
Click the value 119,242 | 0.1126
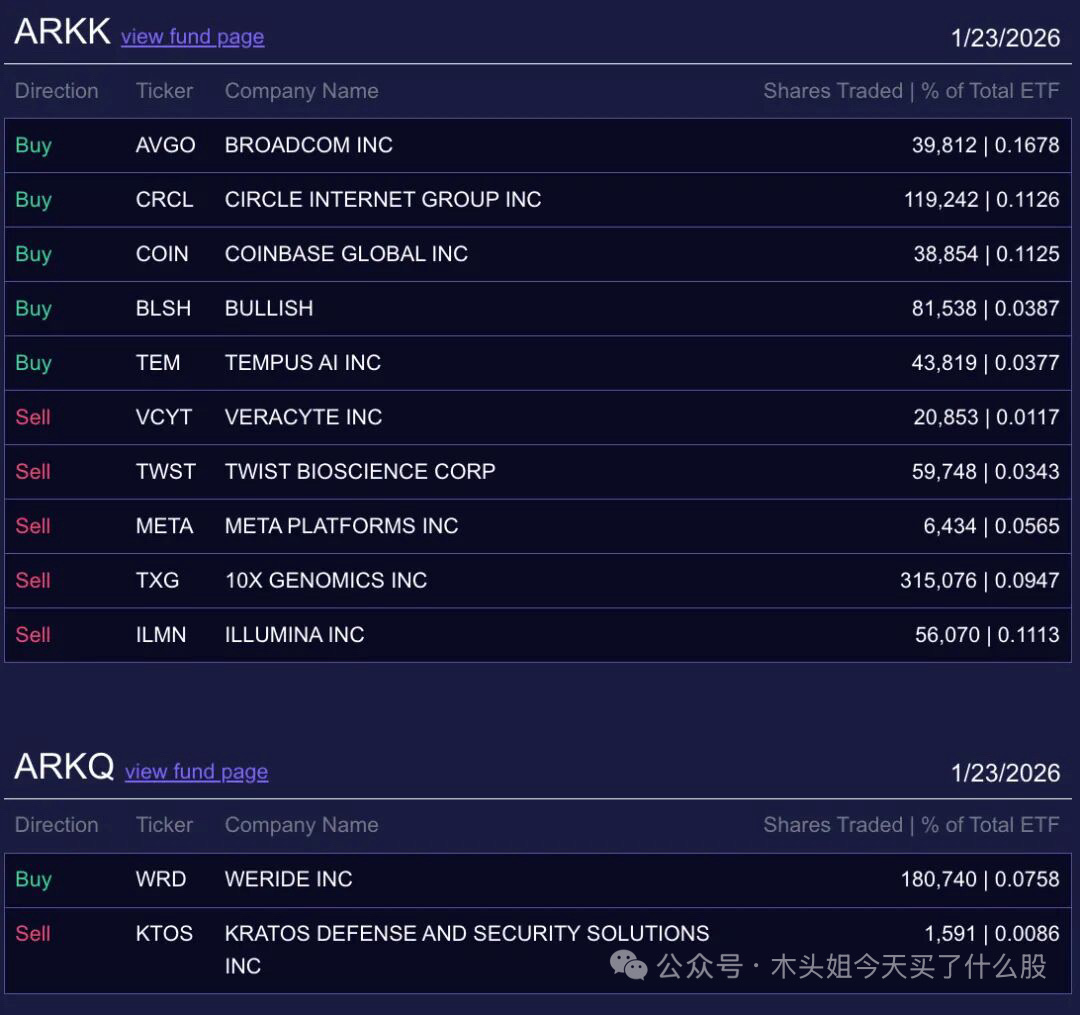point(982,200)
